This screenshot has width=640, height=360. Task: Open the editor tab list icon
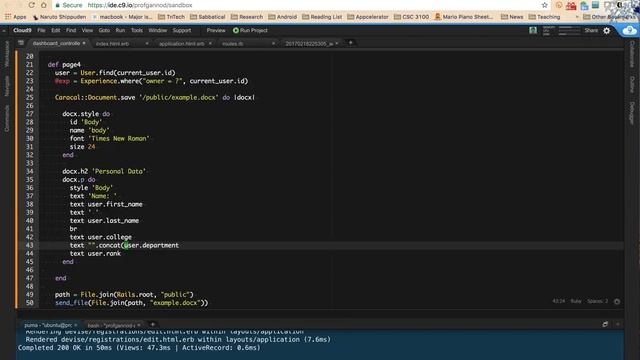(x=21, y=43)
